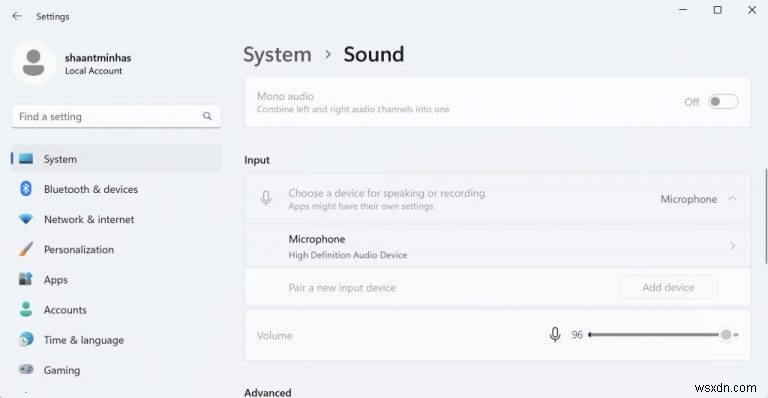The width and height of the screenshot is (768, 398).
Task: Click the Apps icon in sidebar
Action: [x=26, y=279]
